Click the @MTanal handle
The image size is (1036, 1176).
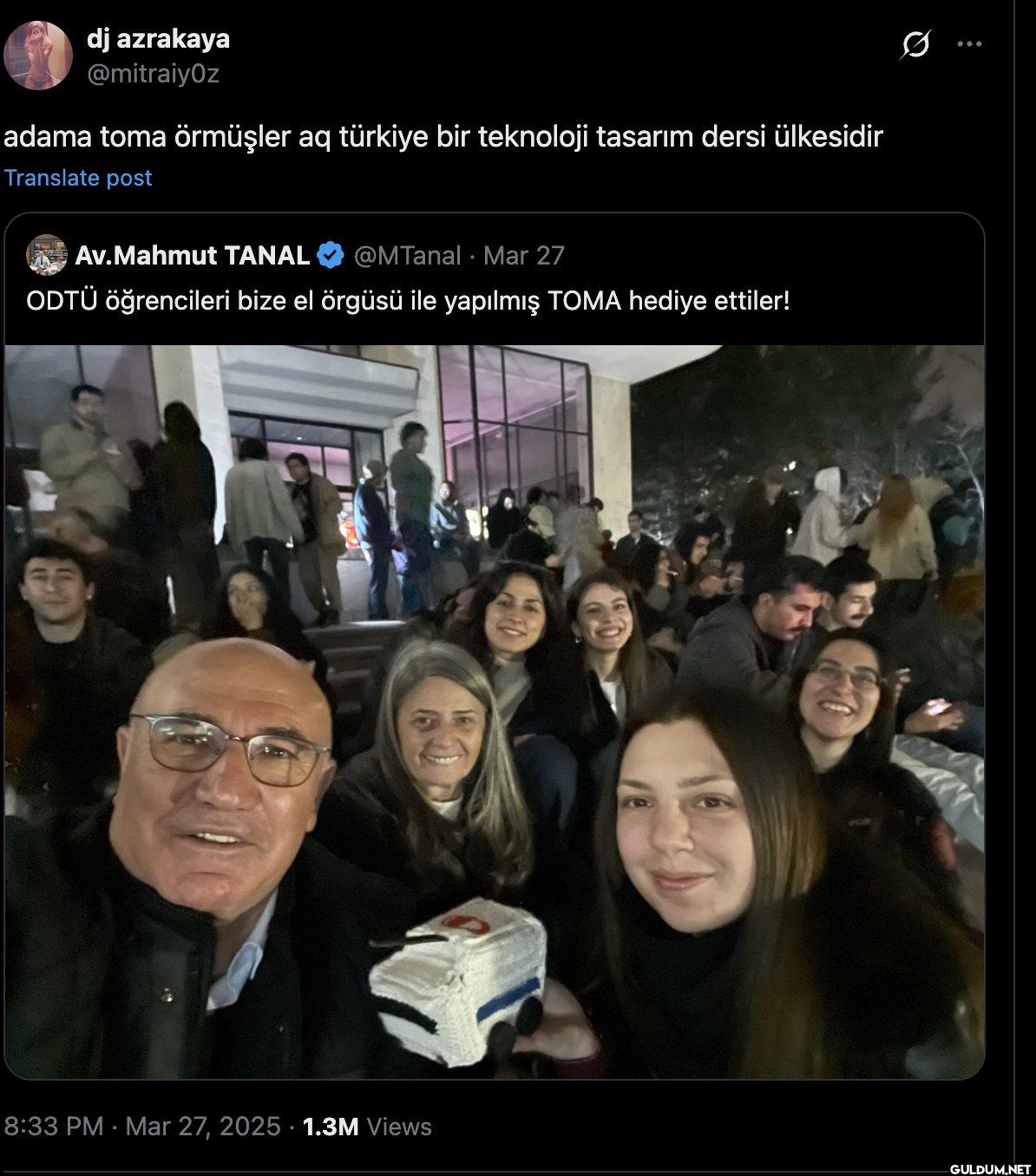(407, 256)
